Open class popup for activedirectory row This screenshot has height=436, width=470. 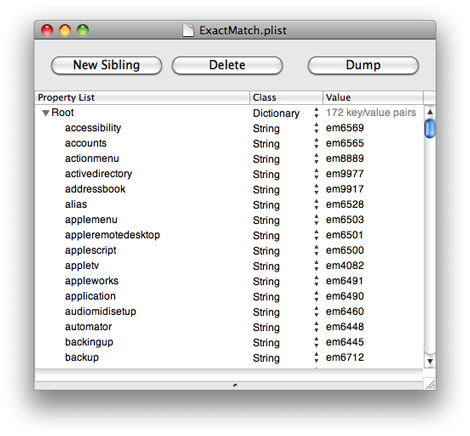(x=316, y=174)
